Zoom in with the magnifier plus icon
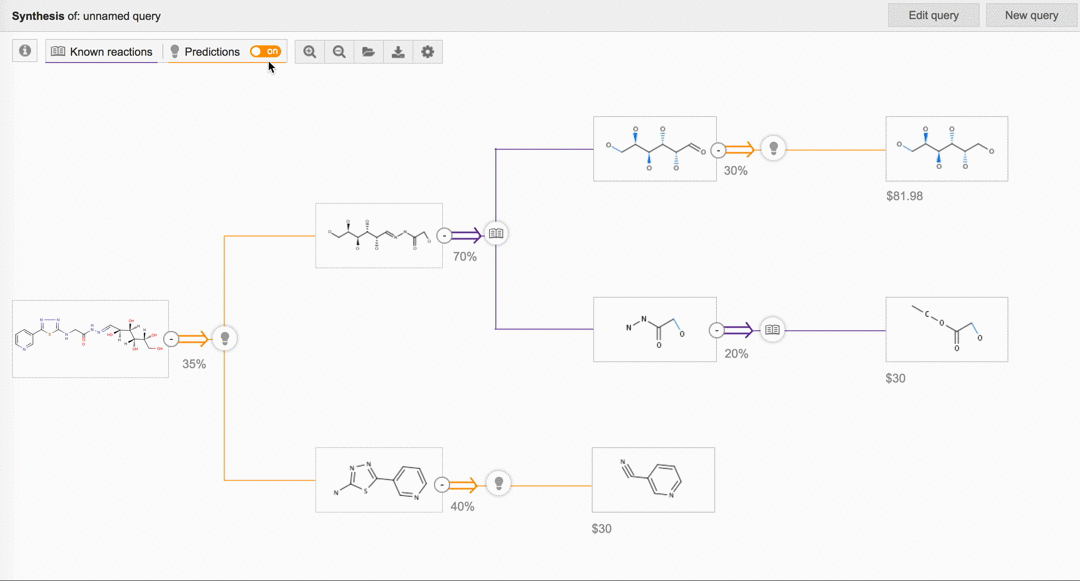1080x581 pixels. tap(310, 52)
